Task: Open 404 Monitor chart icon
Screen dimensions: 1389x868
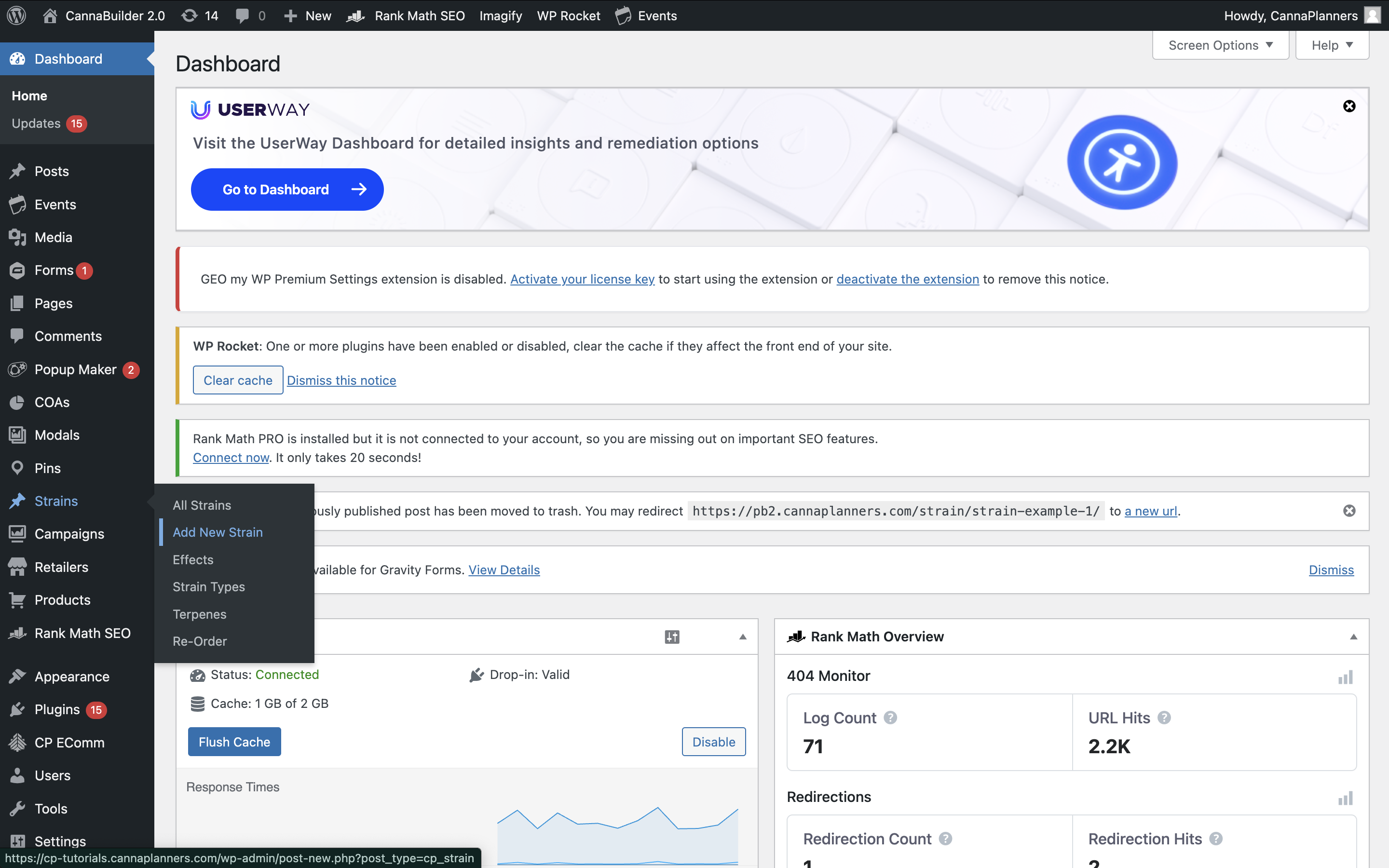Action: click(1345, 678)
